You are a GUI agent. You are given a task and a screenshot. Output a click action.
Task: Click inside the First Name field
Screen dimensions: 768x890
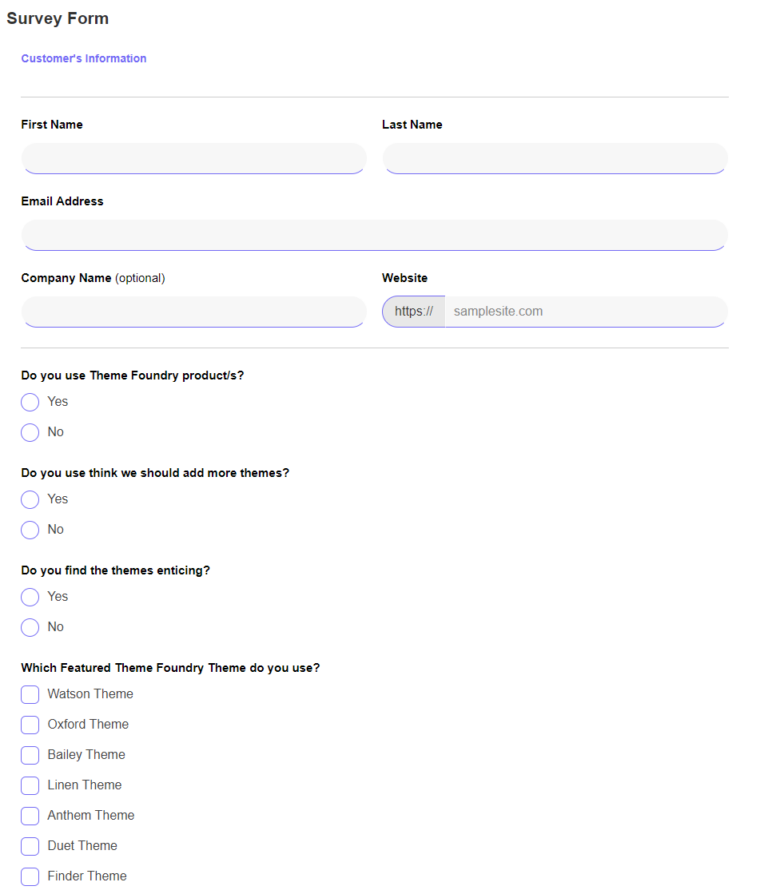[x=193, y=158]
